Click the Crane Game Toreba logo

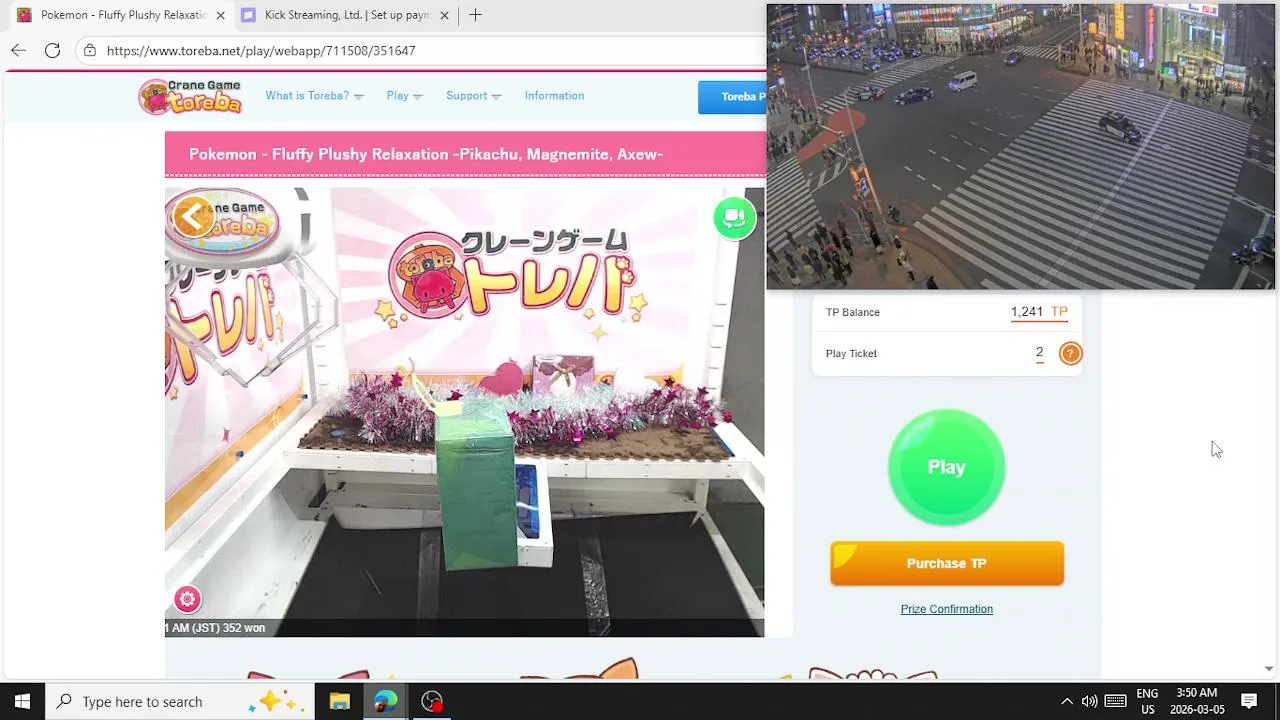tap(190, 96)
